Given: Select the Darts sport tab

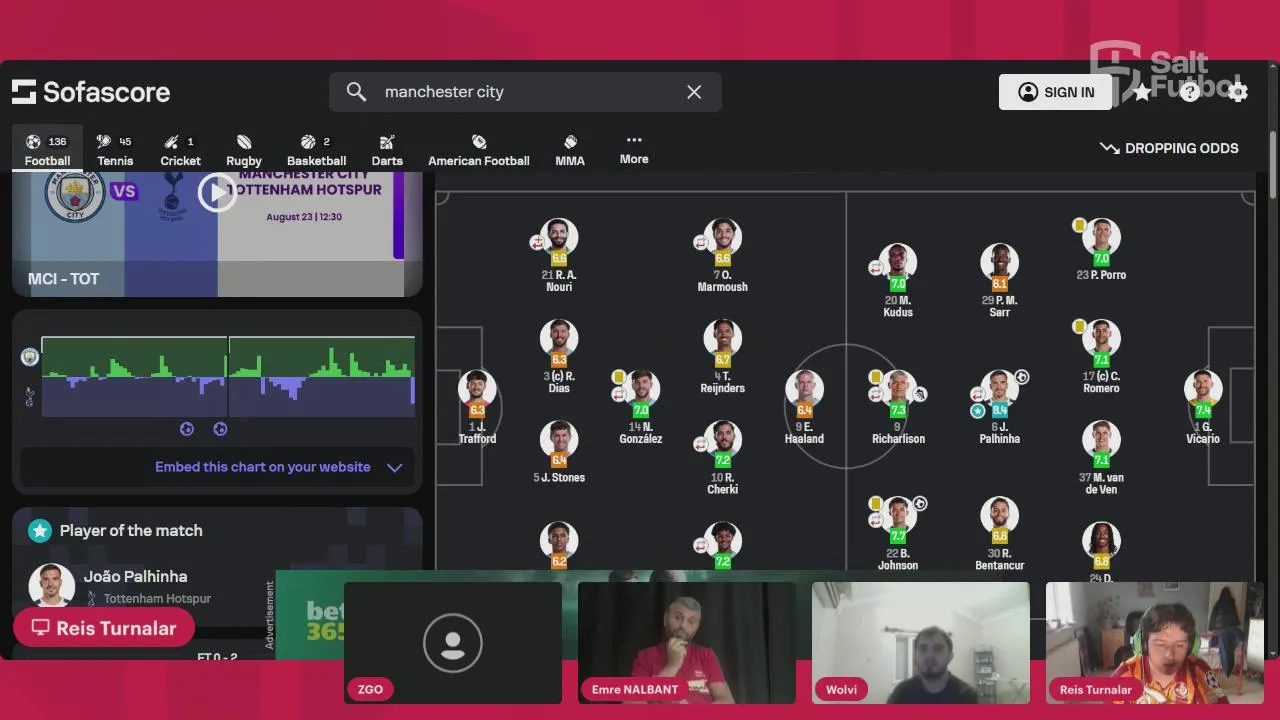Looking at the screenshot, I should (387, 150).
